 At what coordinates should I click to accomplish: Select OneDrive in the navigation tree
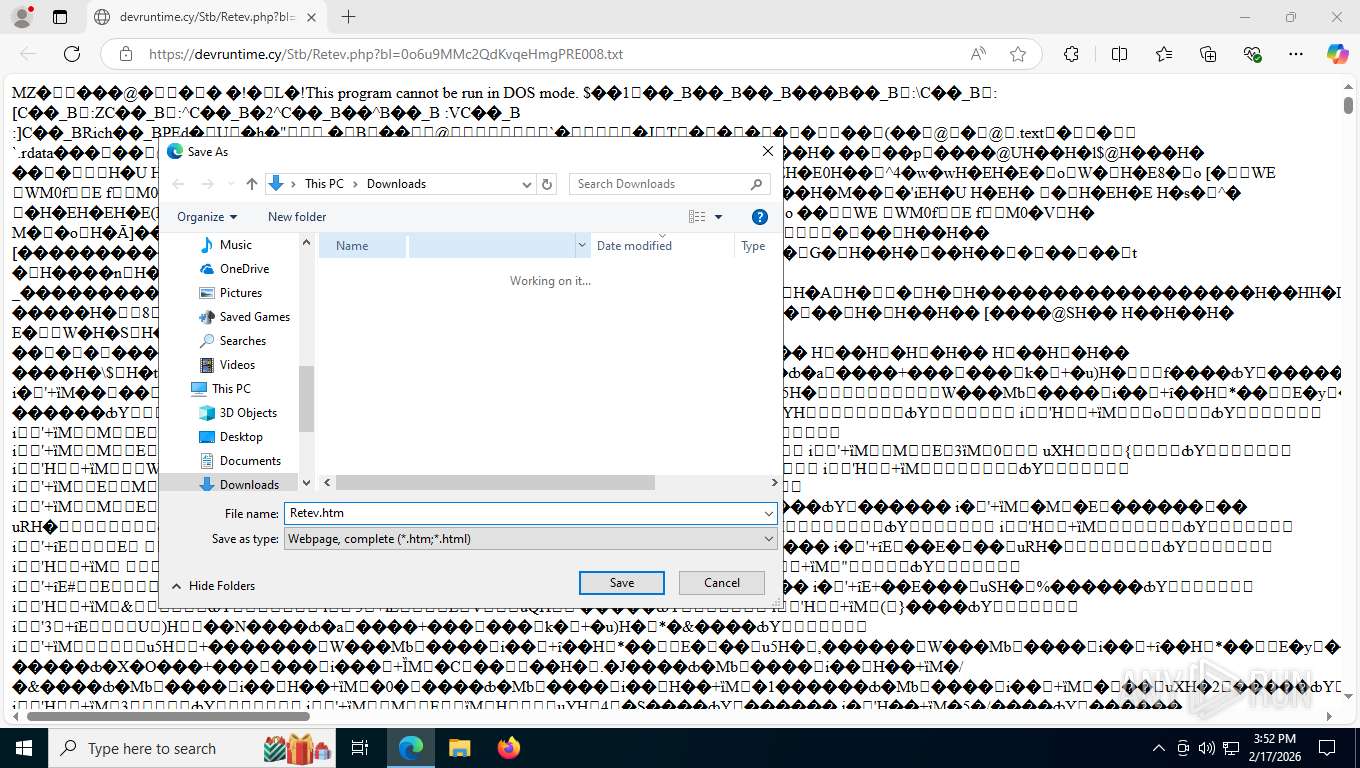(x=244, y=269)
